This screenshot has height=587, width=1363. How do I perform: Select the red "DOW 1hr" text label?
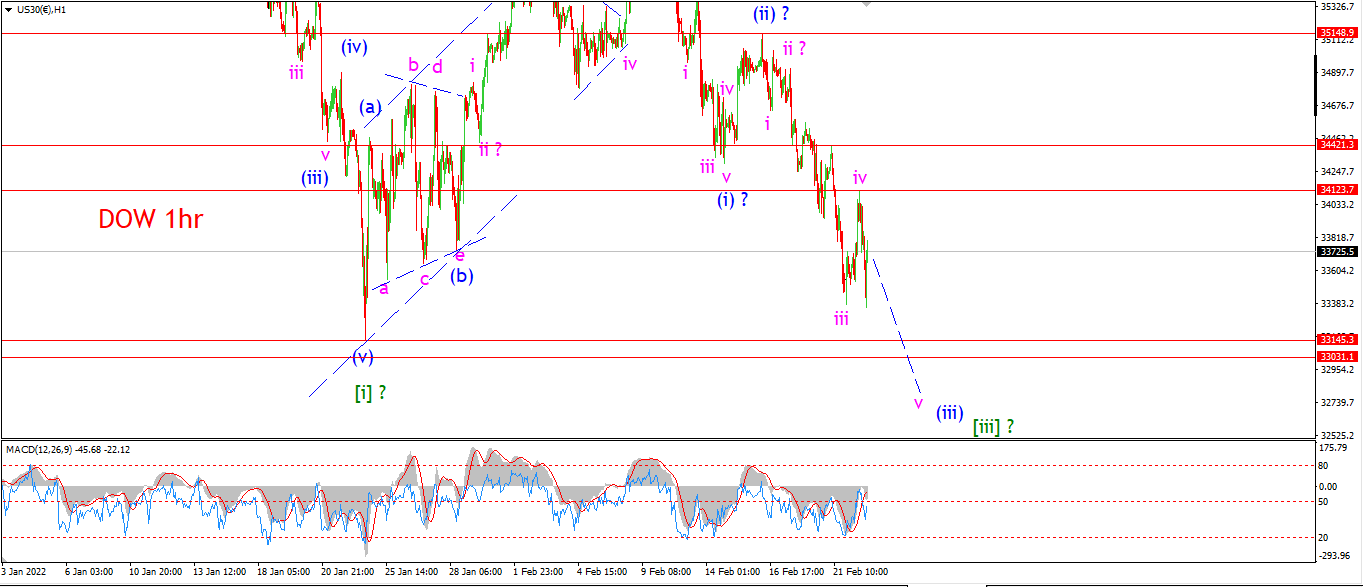coord(151,219)
